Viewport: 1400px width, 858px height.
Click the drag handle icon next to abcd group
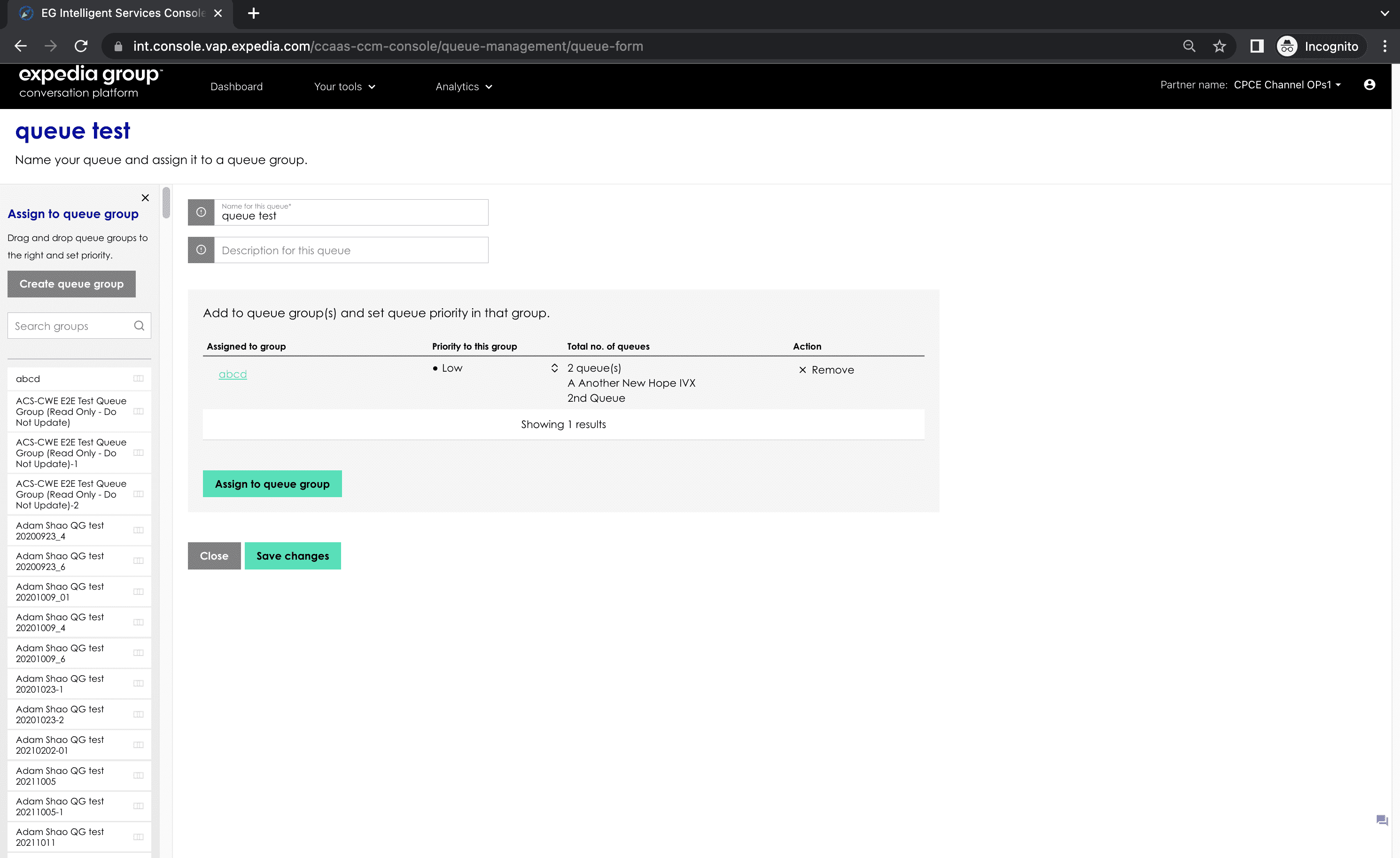click(139, 378)
